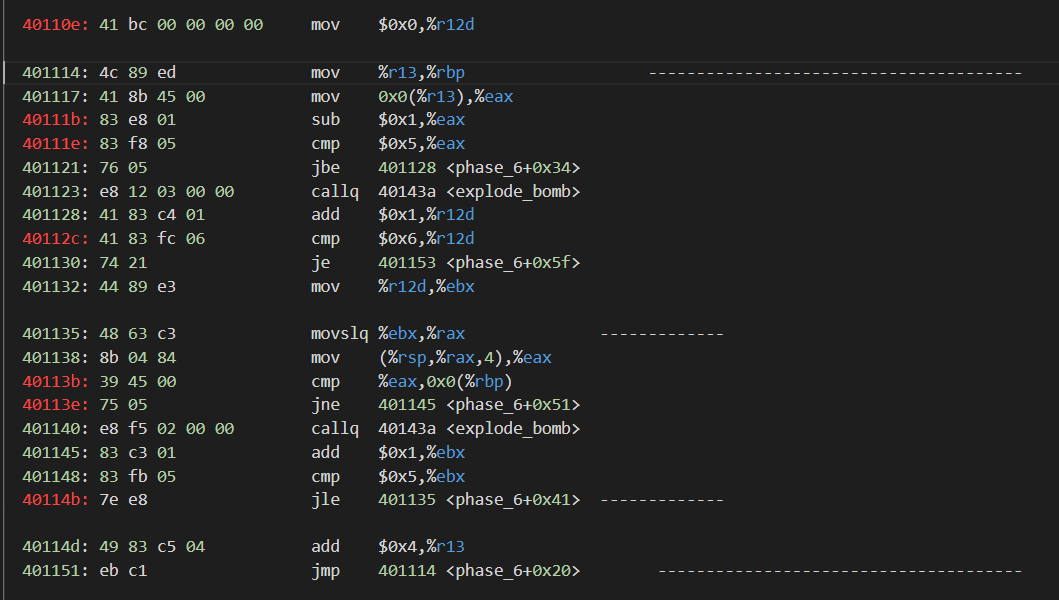This screenshot has width=1059, height=600.
Task: Click operand %ebx,%rax
Action: coord(421,334)
